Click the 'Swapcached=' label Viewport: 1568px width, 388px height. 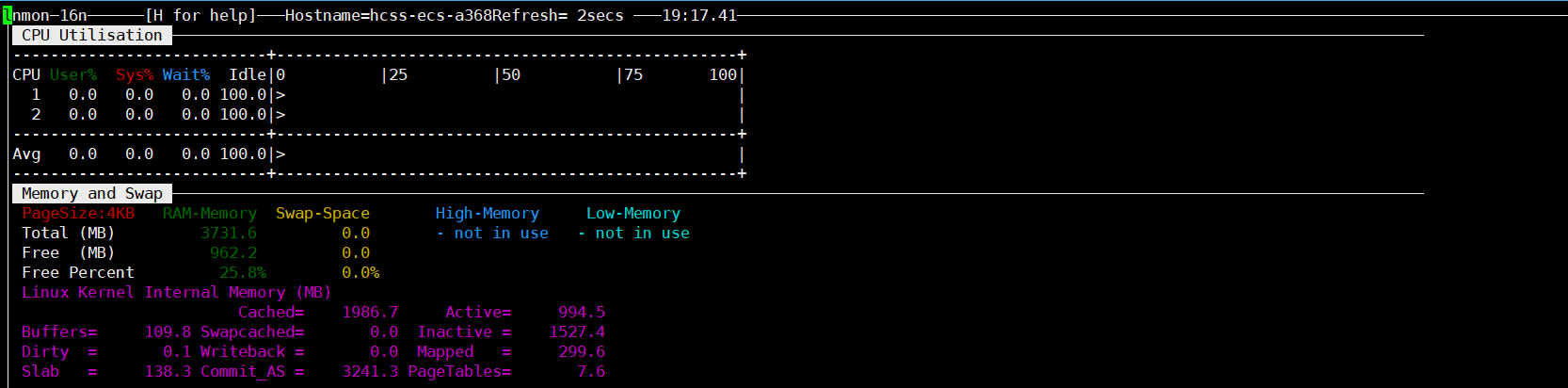click(252, 332)
